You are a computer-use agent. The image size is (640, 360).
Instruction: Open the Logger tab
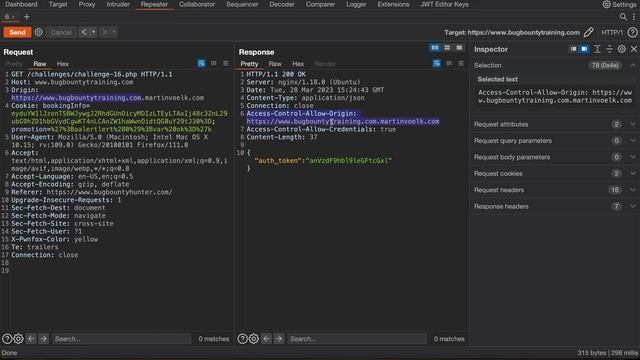(x=356, y=4)
